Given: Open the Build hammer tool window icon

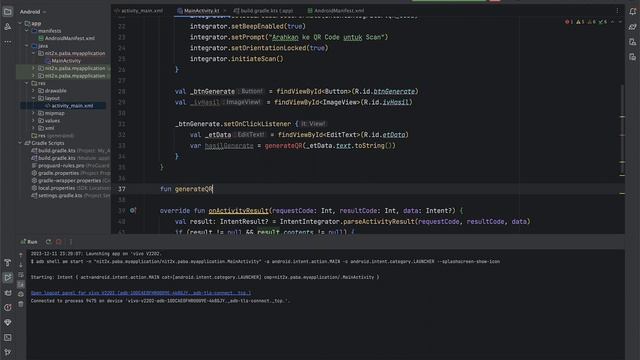Looking at the screenshot, I should click(8, 262).
